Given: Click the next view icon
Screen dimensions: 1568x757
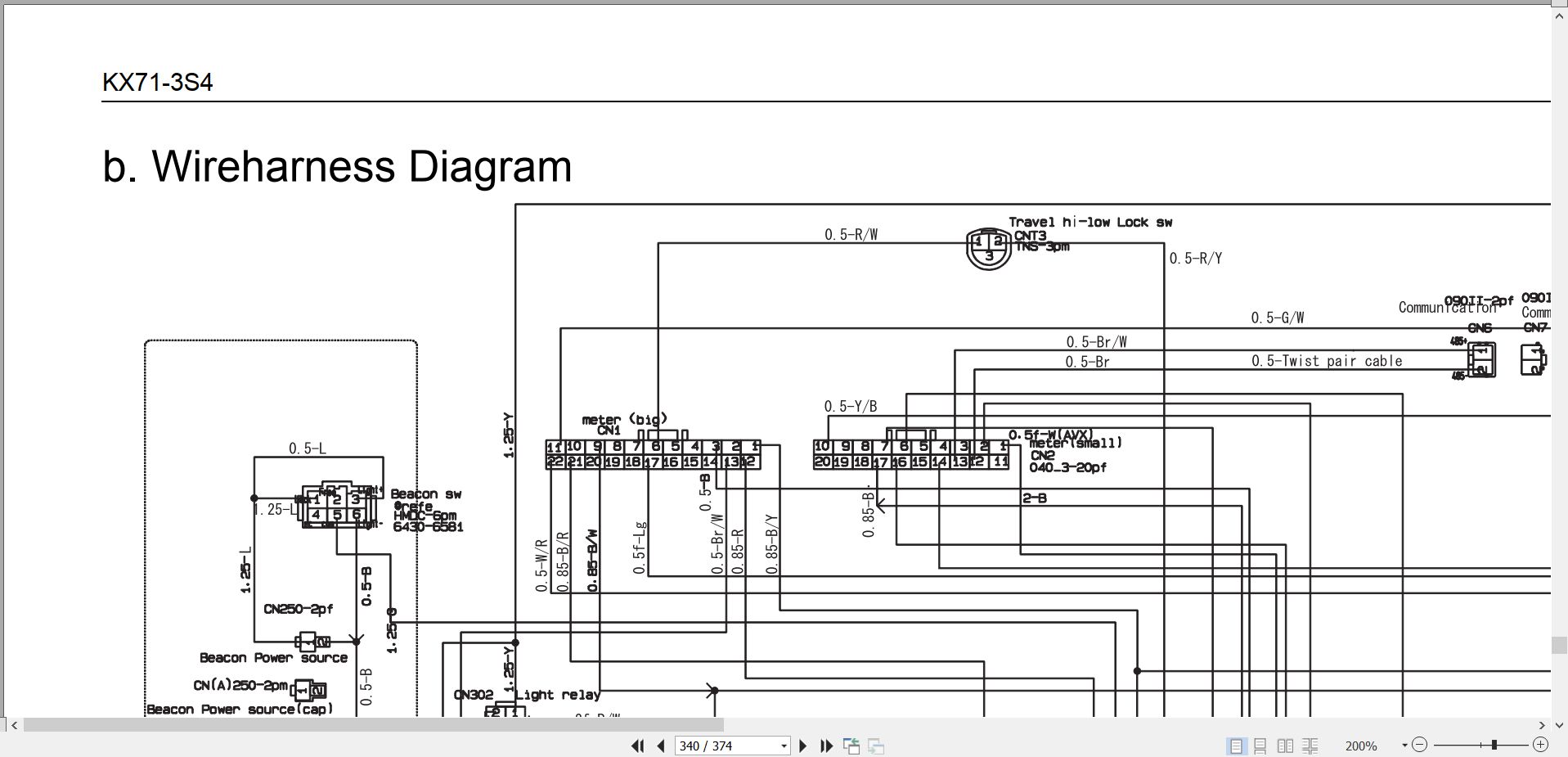Looking at the screenshot, I should point(876,746).
